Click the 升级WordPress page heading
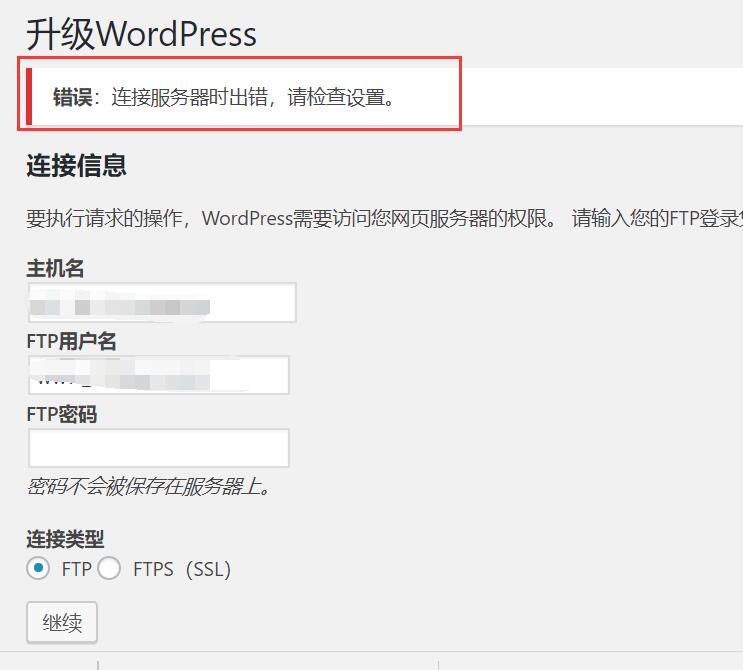The width and height of the screenshot is (743, 670). [141, 34]
